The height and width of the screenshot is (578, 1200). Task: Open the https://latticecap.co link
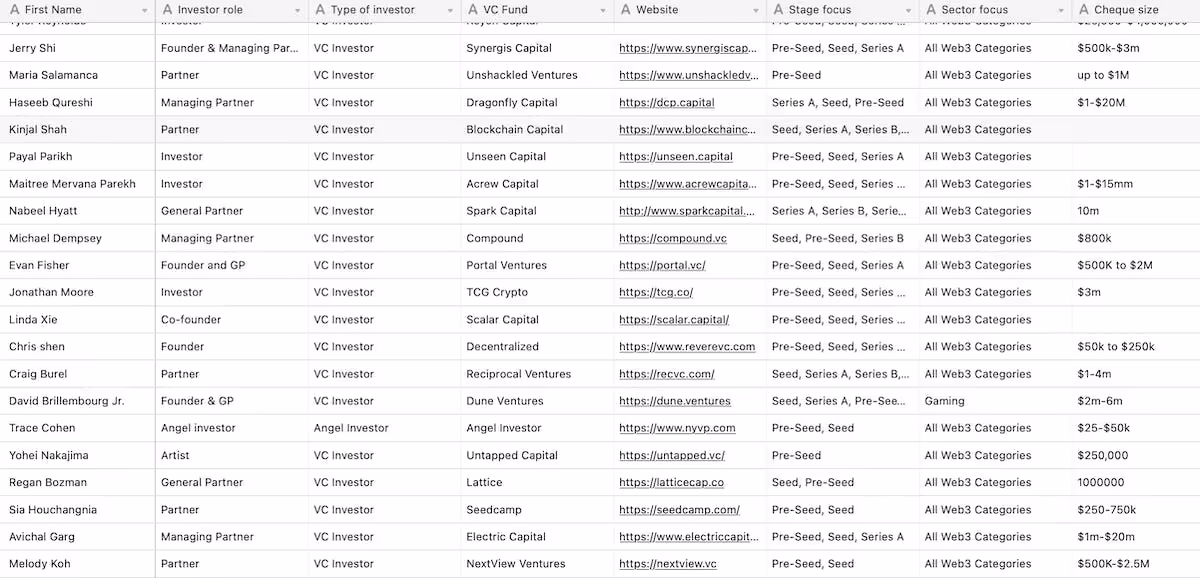(671, 482)
